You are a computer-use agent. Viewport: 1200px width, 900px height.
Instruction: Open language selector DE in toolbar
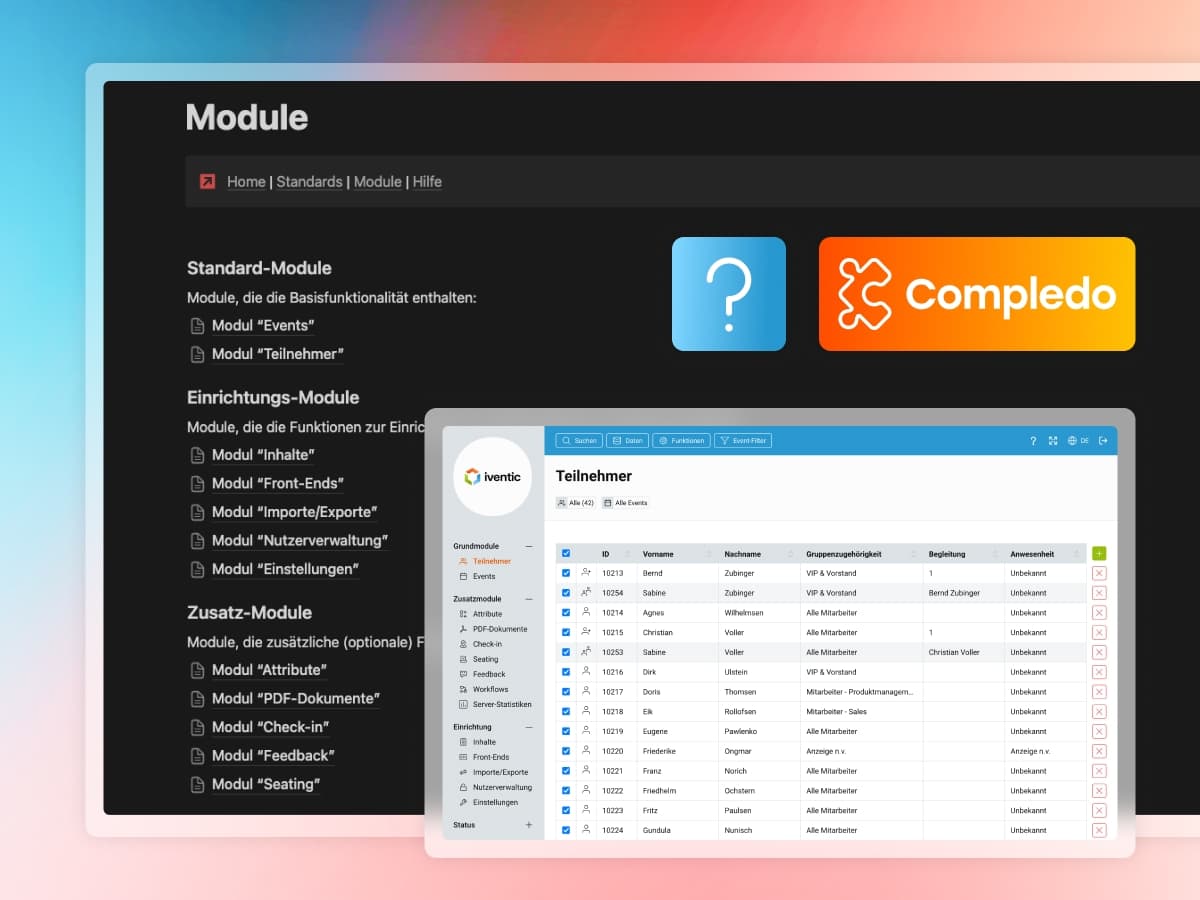1078,440
